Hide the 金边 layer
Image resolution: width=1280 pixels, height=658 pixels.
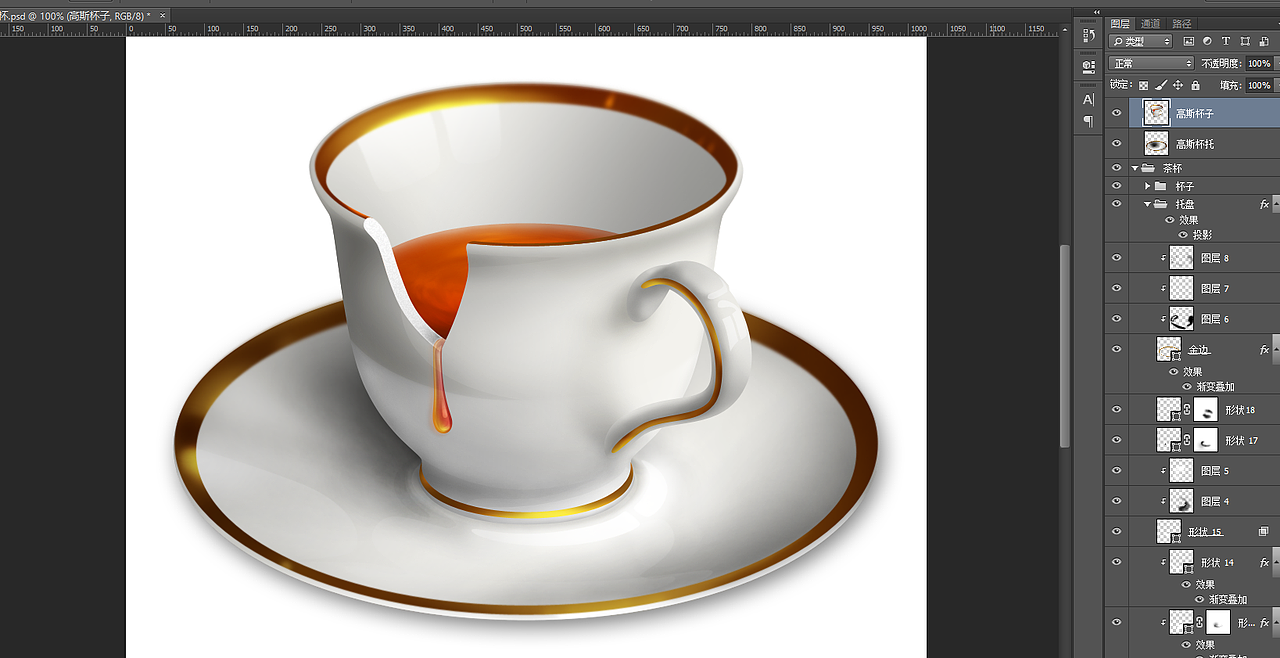click(1117, 349)
